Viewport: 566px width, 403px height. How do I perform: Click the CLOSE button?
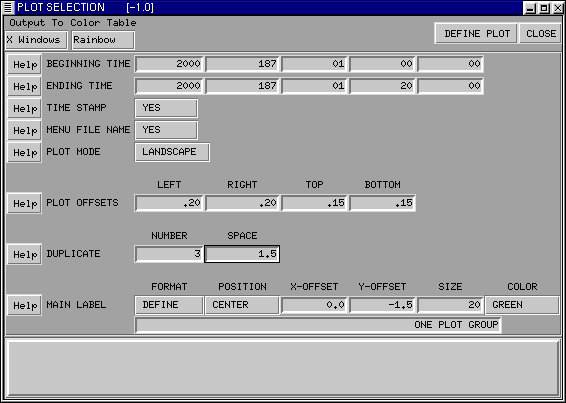540,34
